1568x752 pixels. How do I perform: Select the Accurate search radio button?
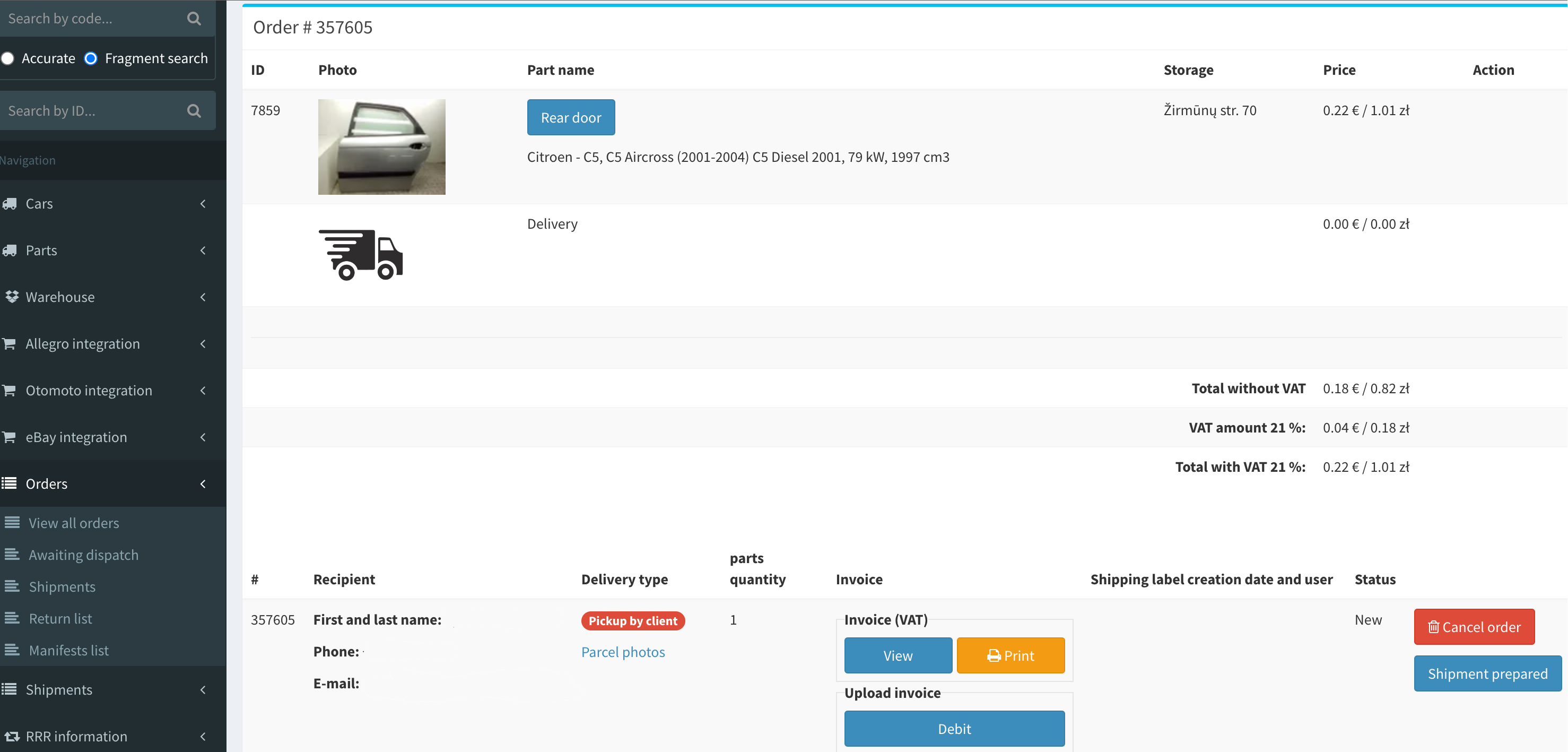tap(8, 58)
